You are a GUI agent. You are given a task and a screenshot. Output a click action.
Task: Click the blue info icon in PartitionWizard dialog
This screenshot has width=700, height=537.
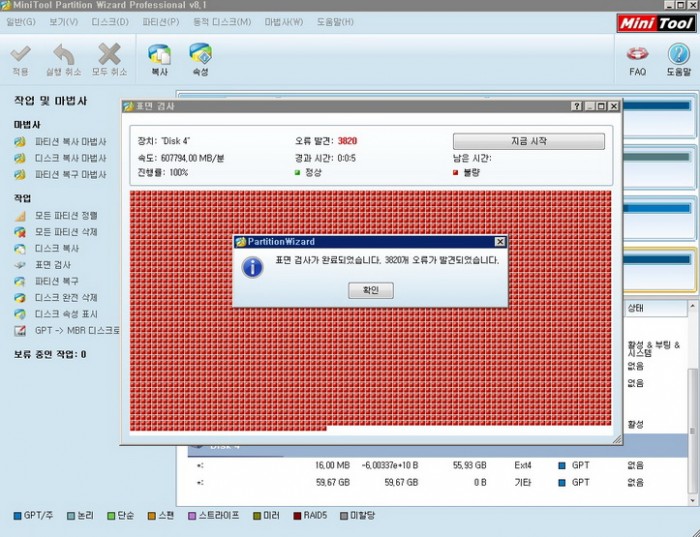pos(252,267)
